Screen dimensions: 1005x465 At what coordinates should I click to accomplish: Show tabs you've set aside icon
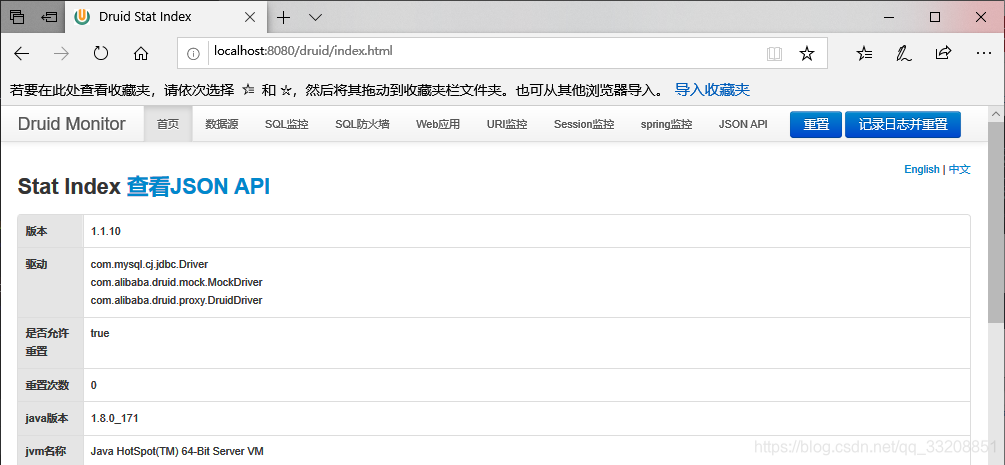17,17
